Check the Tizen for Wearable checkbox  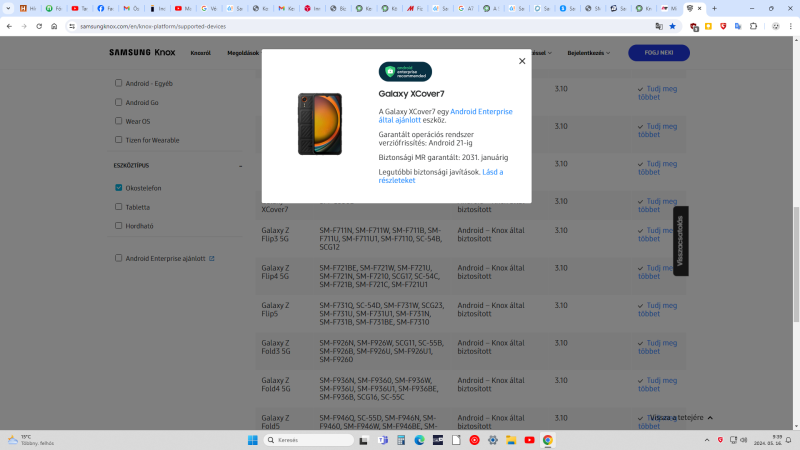point(118,139)
